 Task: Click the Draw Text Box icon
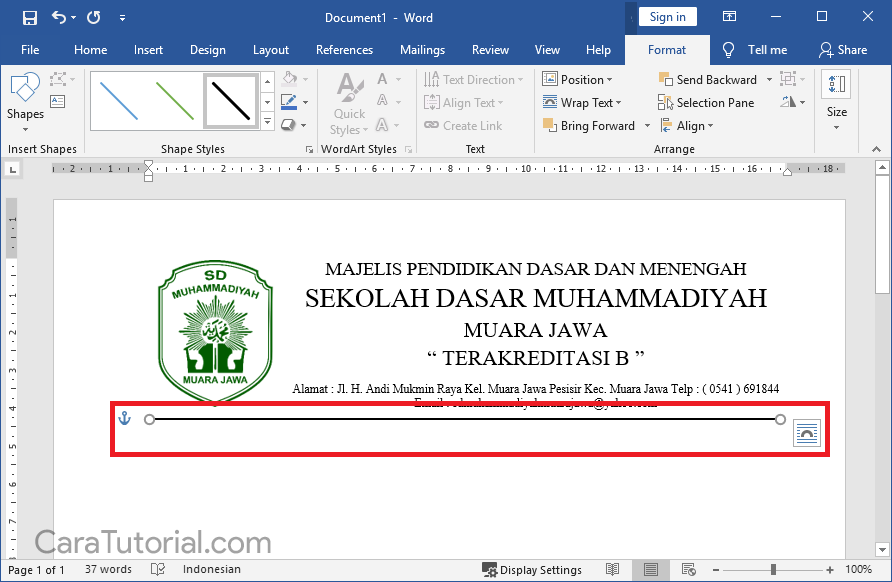(x=57, y=102)
